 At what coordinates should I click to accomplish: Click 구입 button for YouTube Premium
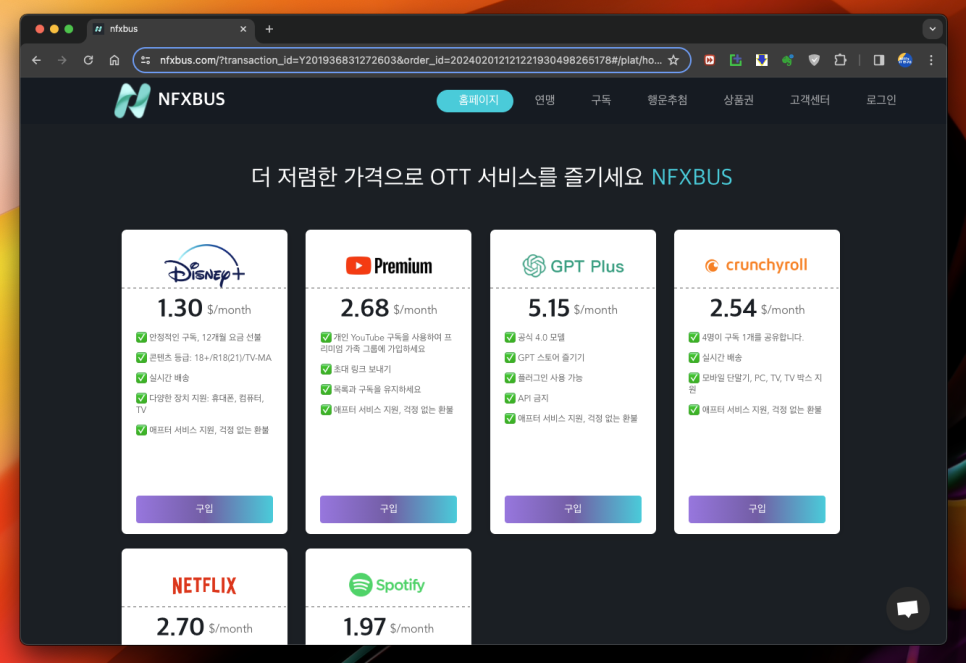coord(389,509)
